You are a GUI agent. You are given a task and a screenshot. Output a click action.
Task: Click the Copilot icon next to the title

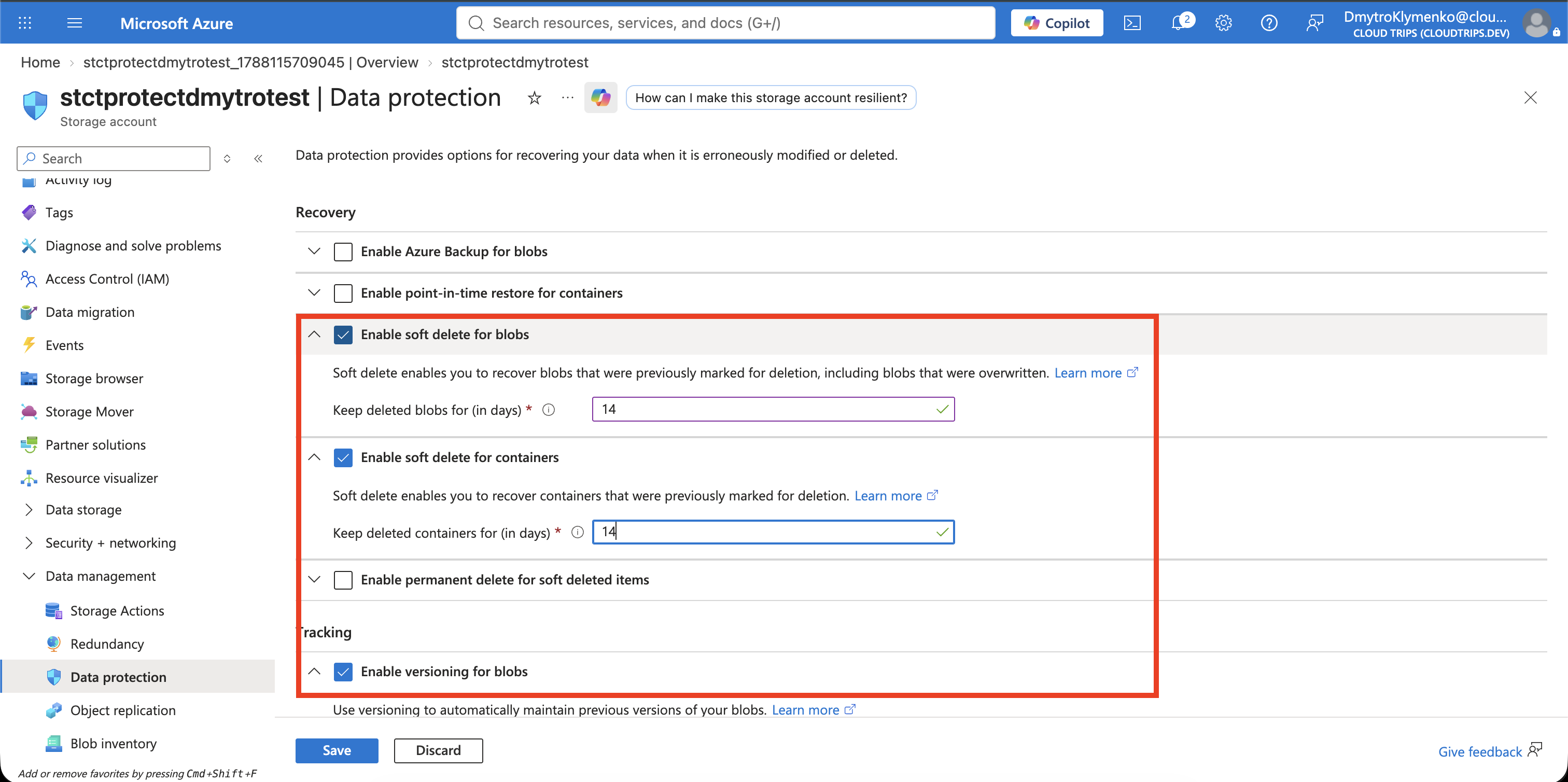[601, 97]
